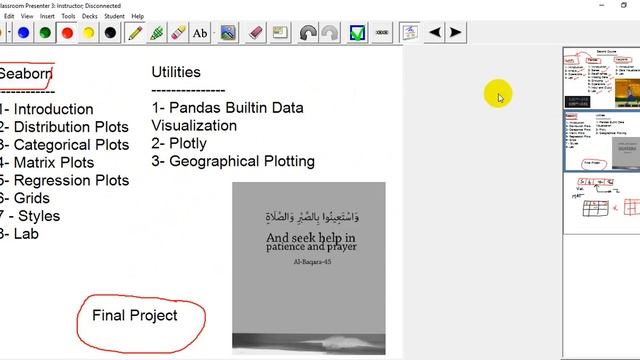Image resolution: width=640 pixels, height=360 pixels.
Task: Open the Edit menu
Action: coord(9,16)
